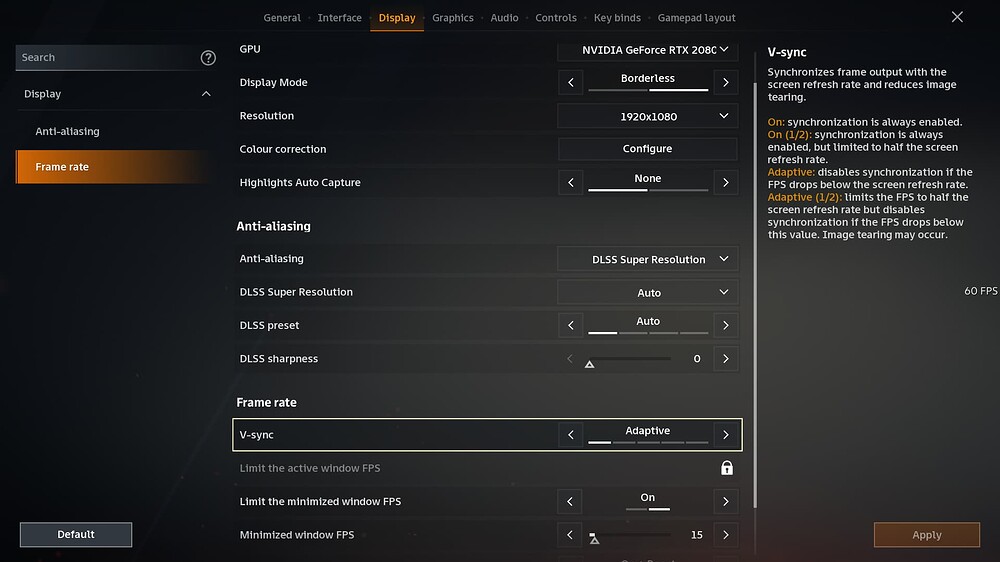Viewport: 1000px width, 562px height.
Task: Switch to the Graphics tab
Action: 453,18
